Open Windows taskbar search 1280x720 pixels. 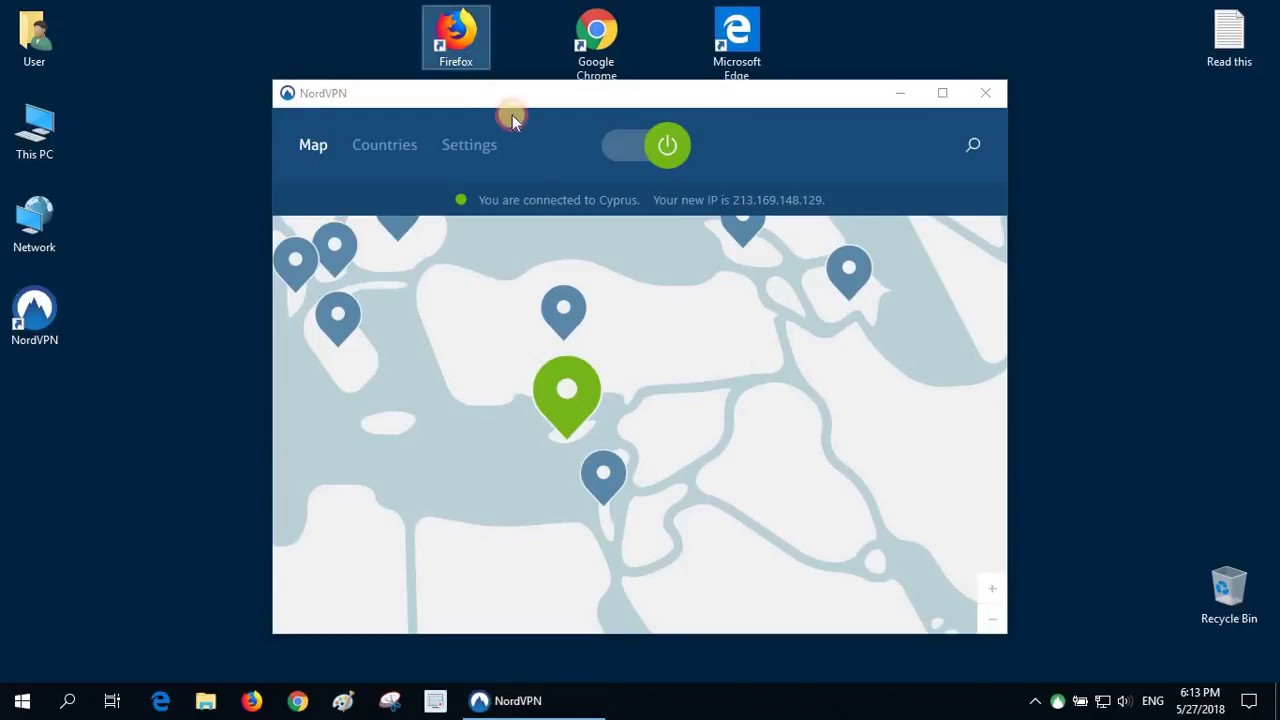click(68, 701)
